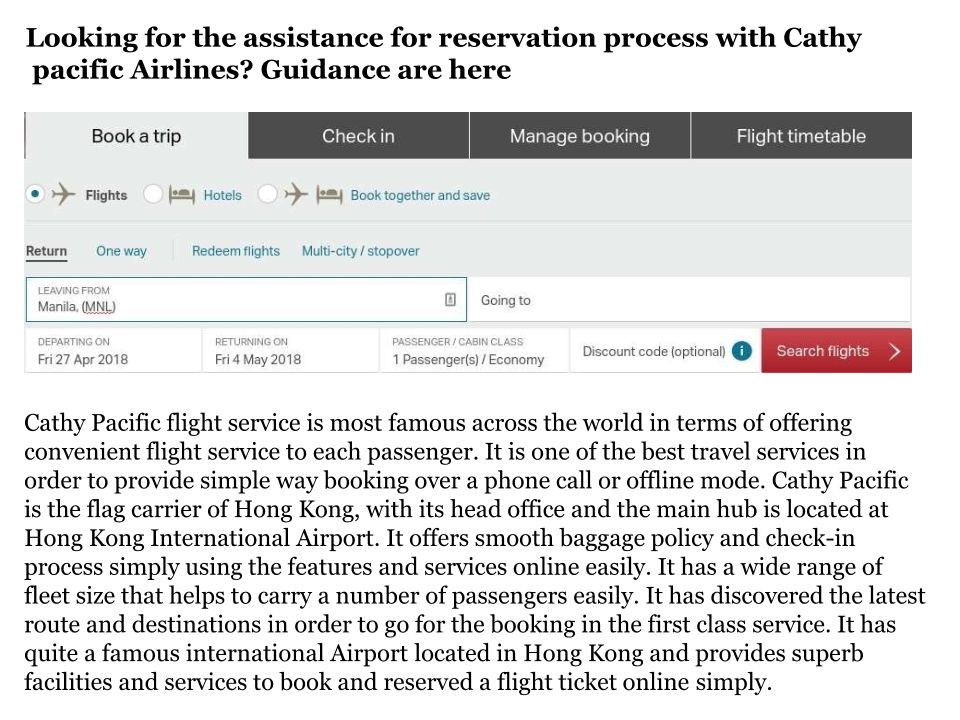Open the Flight timetable tab
This screenshot has height=720, width=960.
pyautogui.click(x=801, y=136)
